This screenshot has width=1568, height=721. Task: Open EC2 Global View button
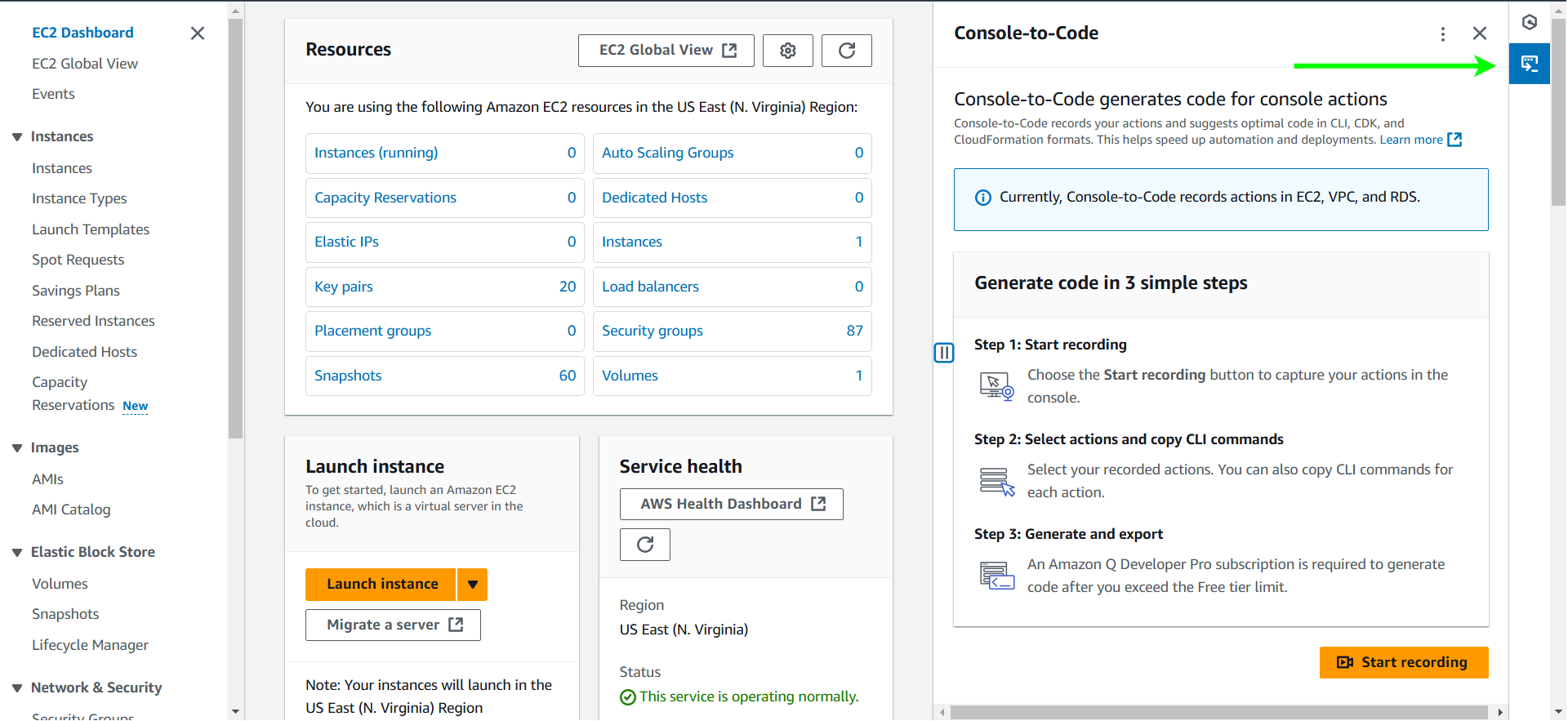point(666,51)
